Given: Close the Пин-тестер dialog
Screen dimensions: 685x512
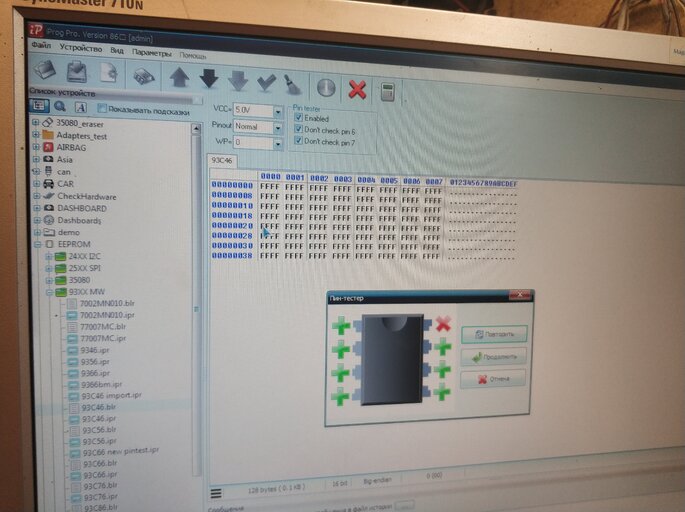Looking at the screenshot, I should [519, 295].
